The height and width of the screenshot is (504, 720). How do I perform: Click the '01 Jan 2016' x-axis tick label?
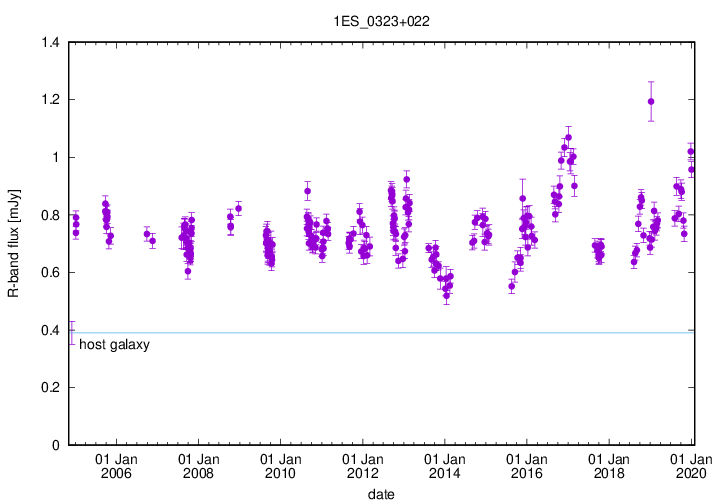click(x=527, y=466)
